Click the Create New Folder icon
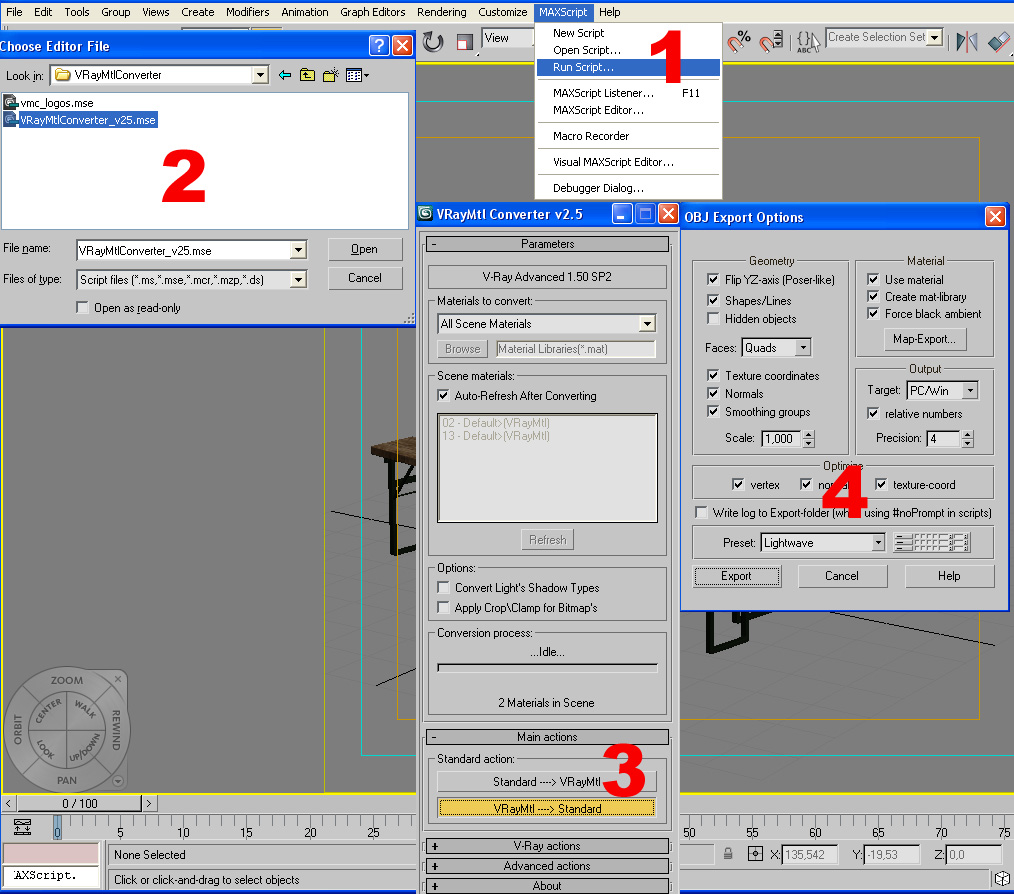Image resolution: width=1014 pixels, height=894 pixels. point(330,75)
